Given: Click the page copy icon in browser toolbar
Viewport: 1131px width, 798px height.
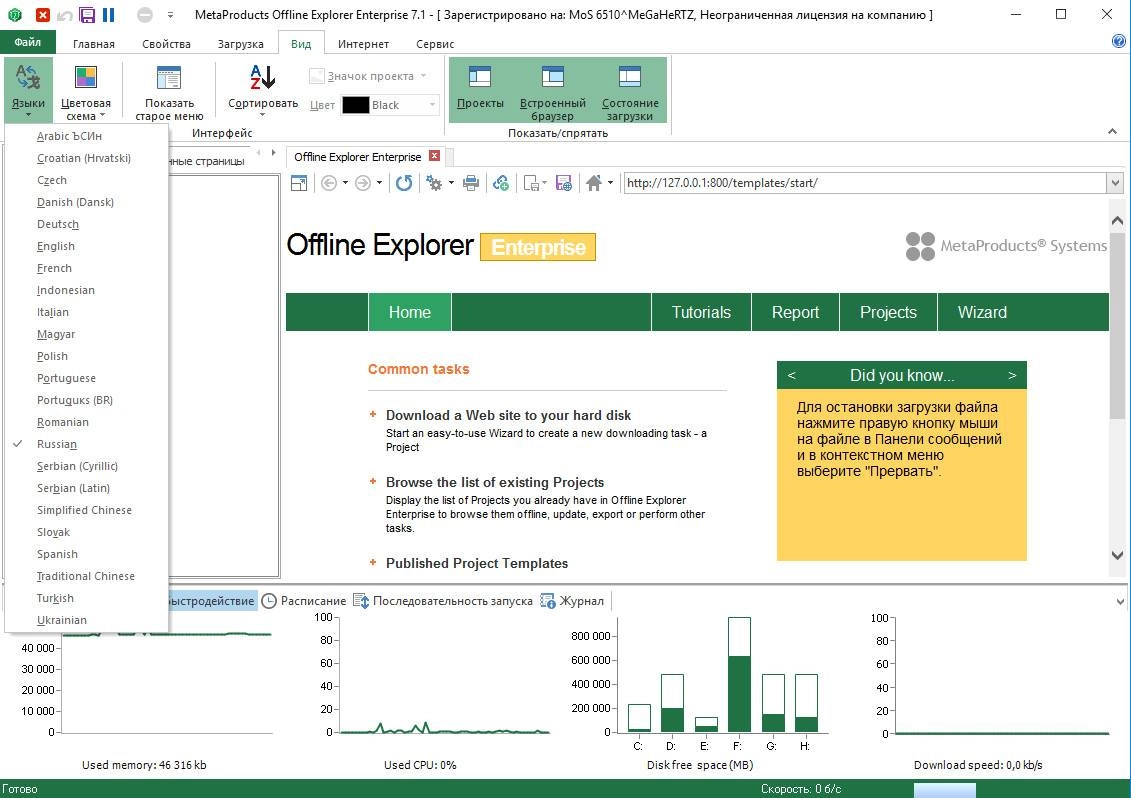Looking at the screenshot, I should pyautogui.click(x=531, y=183).
